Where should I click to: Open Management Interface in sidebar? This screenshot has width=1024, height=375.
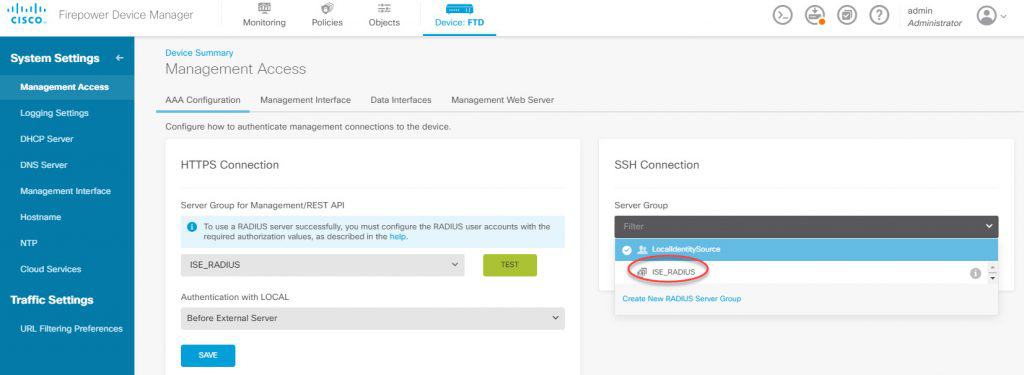tap(65, 191)
